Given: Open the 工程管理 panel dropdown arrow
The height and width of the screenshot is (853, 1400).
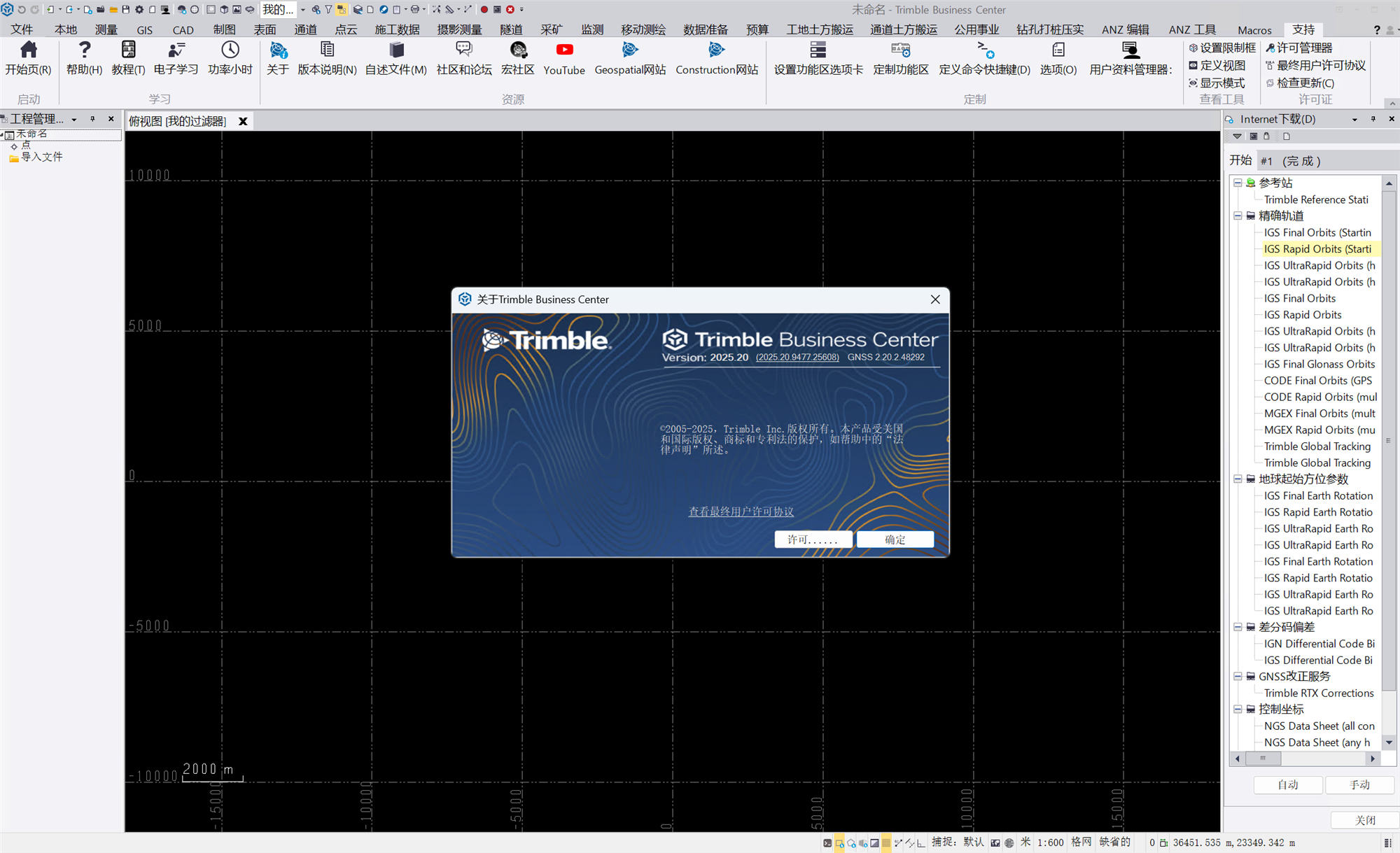Looking at the screenshot, I should coord(74,119).
